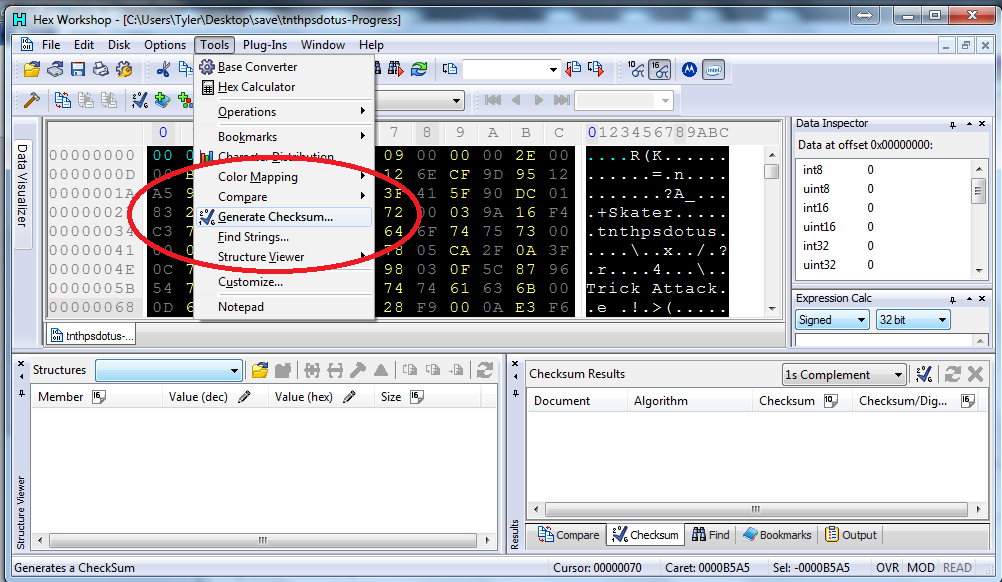
Task: Click the tnthpsdotus document tab
Action: (x=91, y=336)
